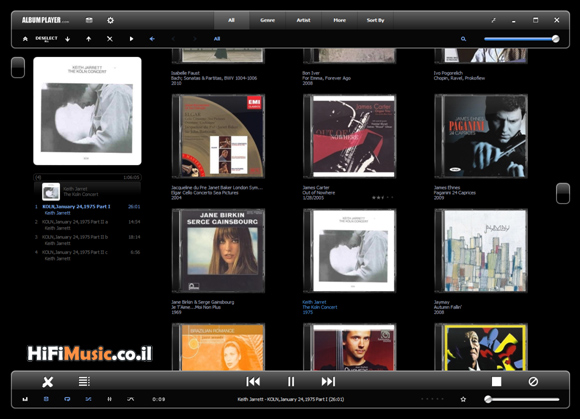580x419 pixels.
Task: Clear playlist with large X icon
Action: [48, 382]
